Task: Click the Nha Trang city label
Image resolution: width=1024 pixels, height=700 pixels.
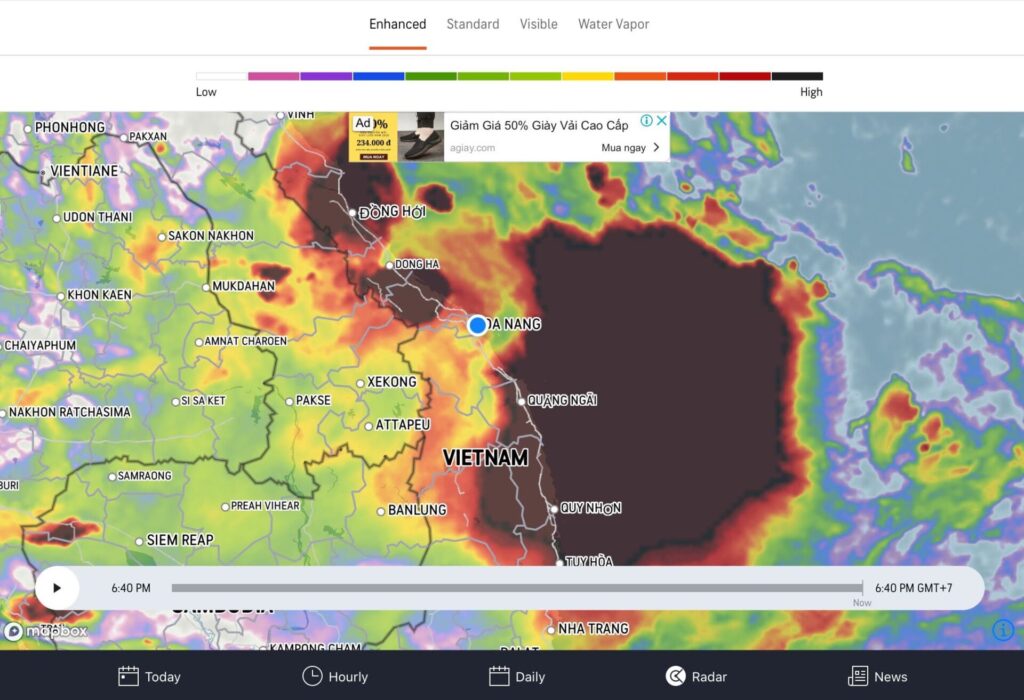Action: click(x=593, y=629)
